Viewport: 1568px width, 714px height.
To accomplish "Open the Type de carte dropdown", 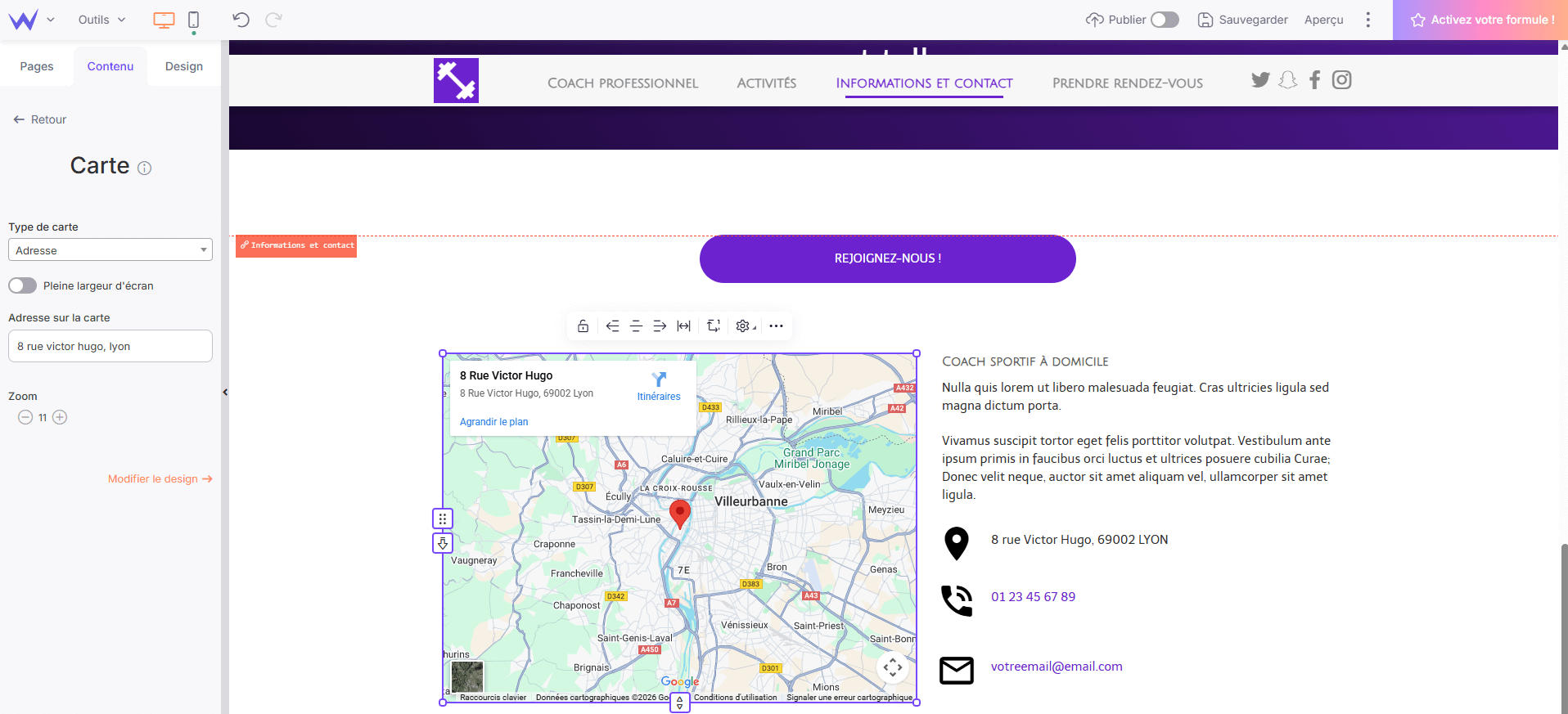I will pyautogui.click(x=110, y=250).
